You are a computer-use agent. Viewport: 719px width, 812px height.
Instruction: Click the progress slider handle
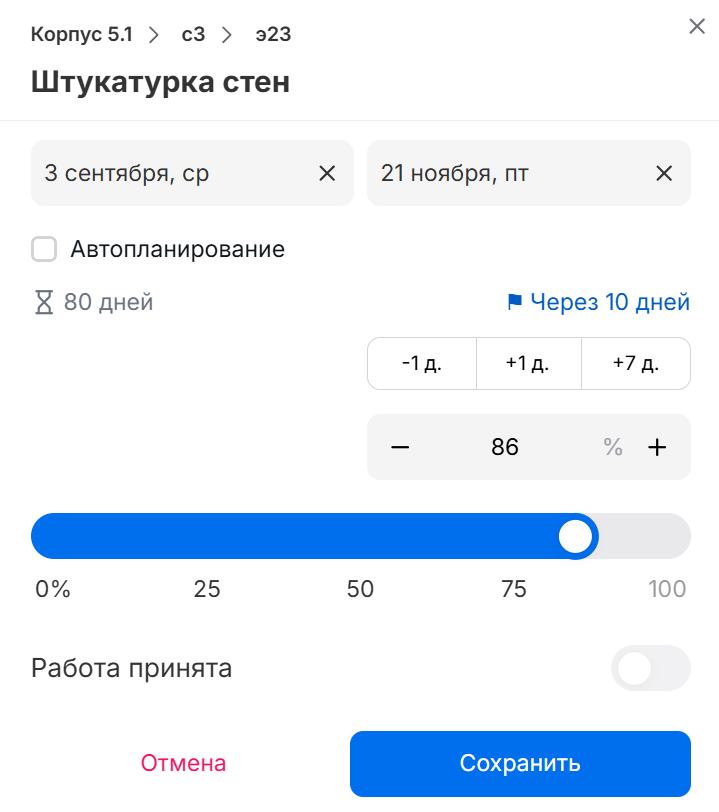click(x=576, y=536)
